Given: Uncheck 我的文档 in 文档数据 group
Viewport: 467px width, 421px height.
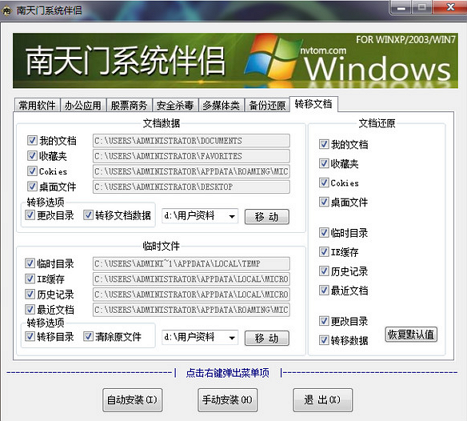Looking at the screenshot, I should click(x=32, y=140).
